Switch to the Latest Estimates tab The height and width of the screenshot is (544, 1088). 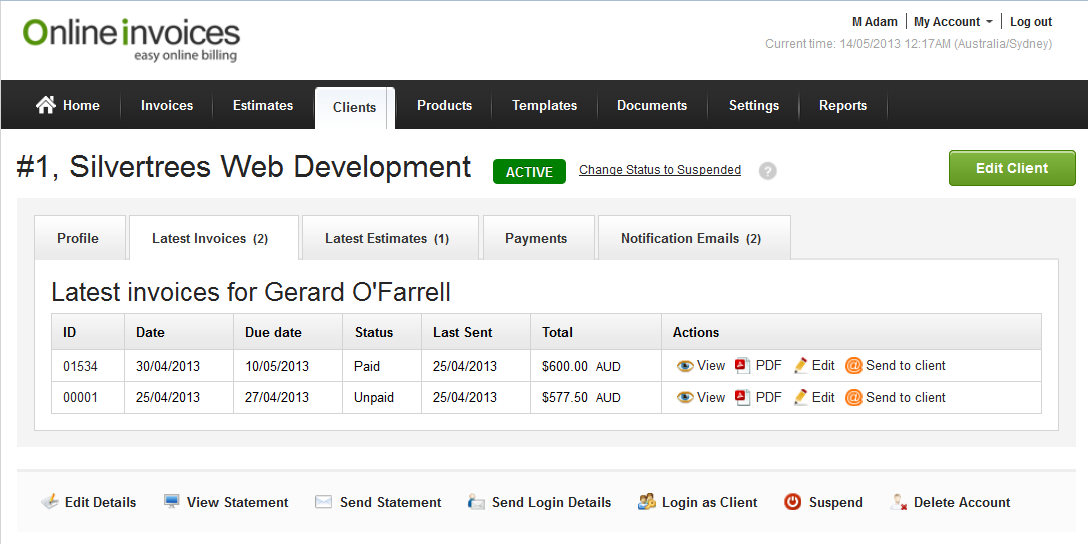pos(387,238)
